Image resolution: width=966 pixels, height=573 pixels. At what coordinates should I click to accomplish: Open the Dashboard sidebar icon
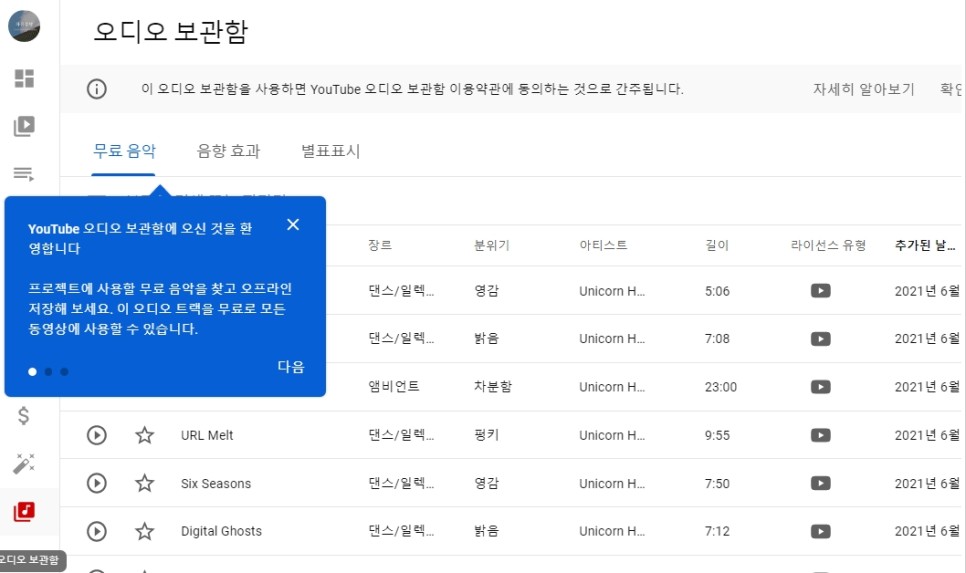24,78
